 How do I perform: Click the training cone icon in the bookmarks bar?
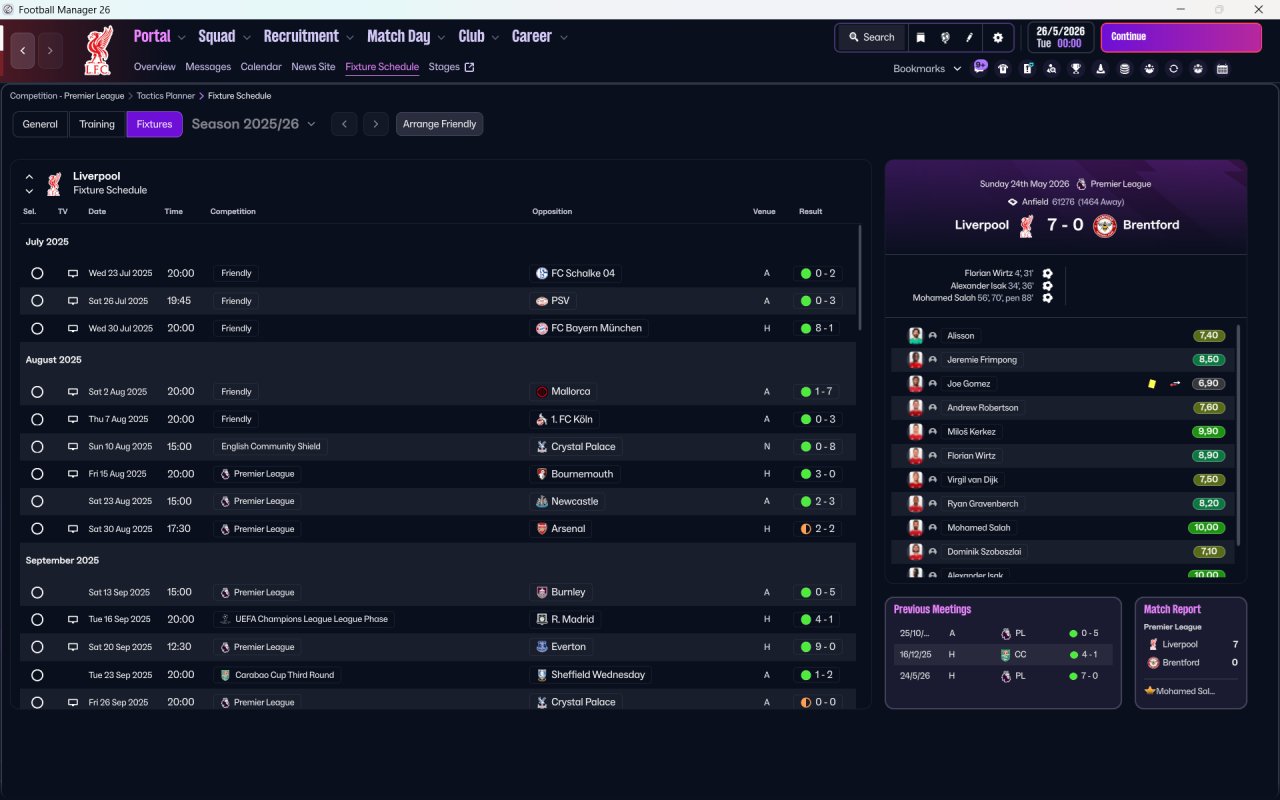1101,69
